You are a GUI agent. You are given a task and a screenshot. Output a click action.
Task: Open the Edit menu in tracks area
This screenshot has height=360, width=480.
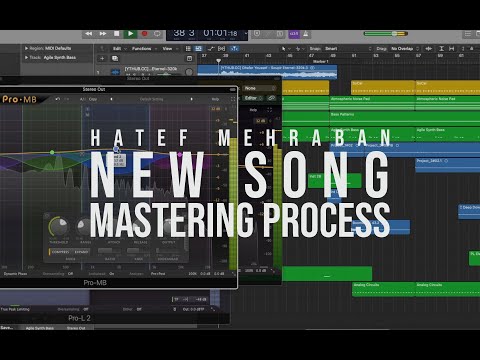click(119, 49)
